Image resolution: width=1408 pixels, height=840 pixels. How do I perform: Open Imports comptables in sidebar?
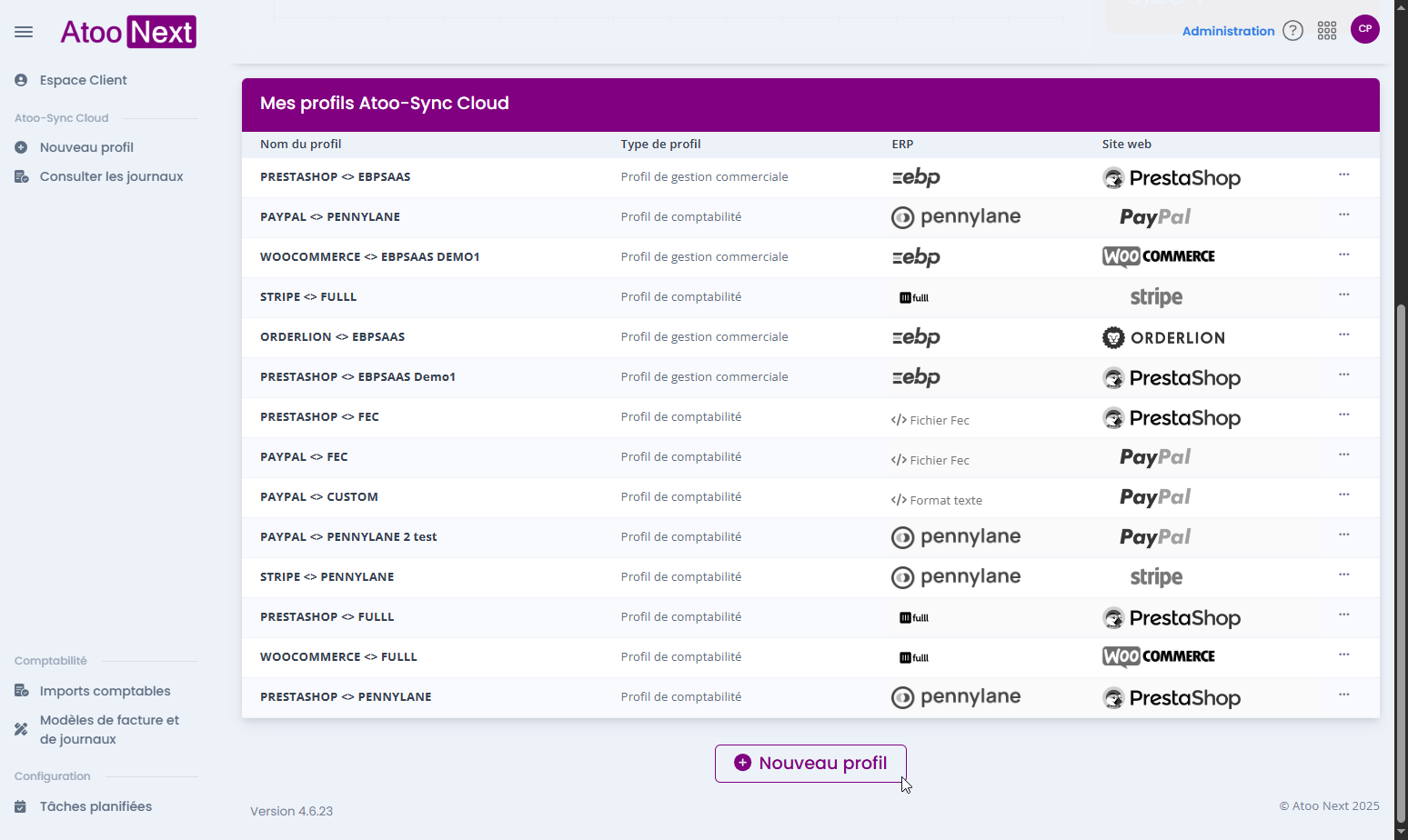pyautogui.click(x=105, y=691)
